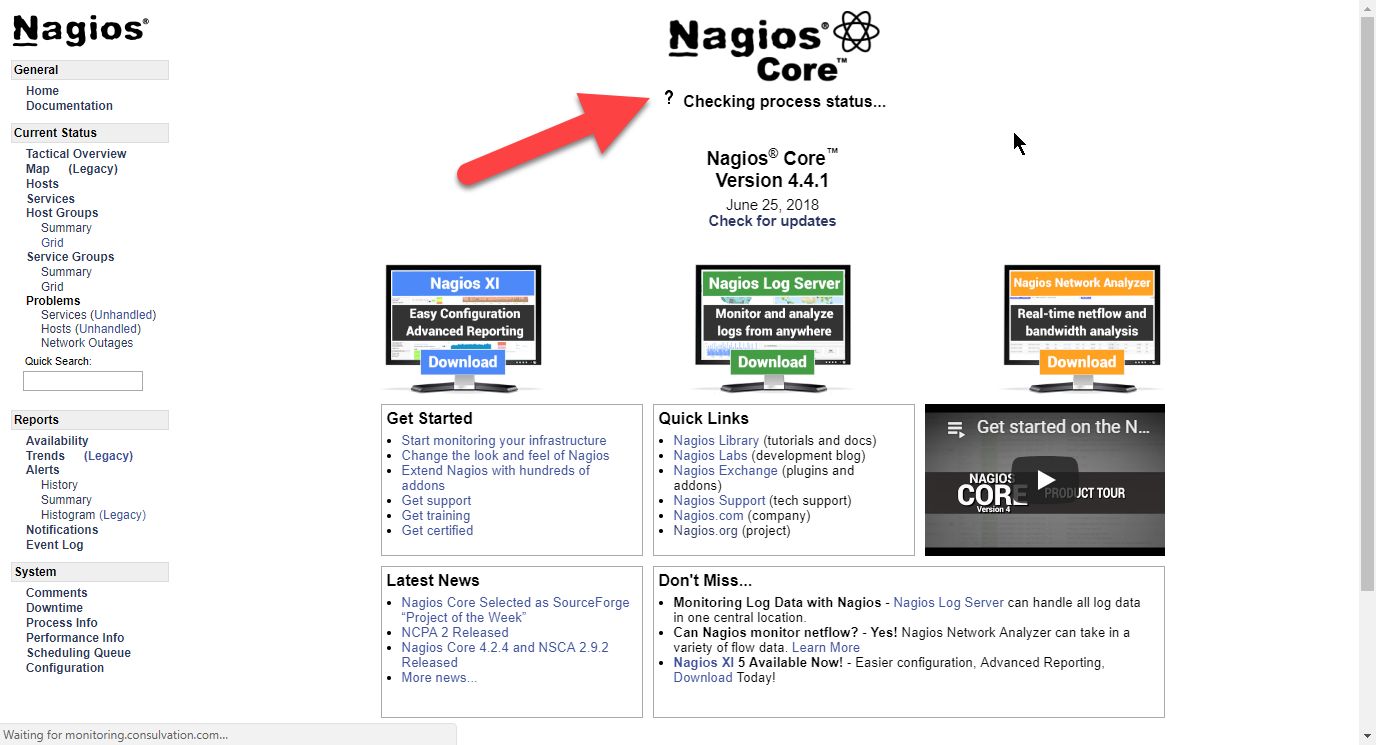Screen dimensions: 1376x745
Task: Open the Home link in the sidebar
Action: click(x=43, y=91)
